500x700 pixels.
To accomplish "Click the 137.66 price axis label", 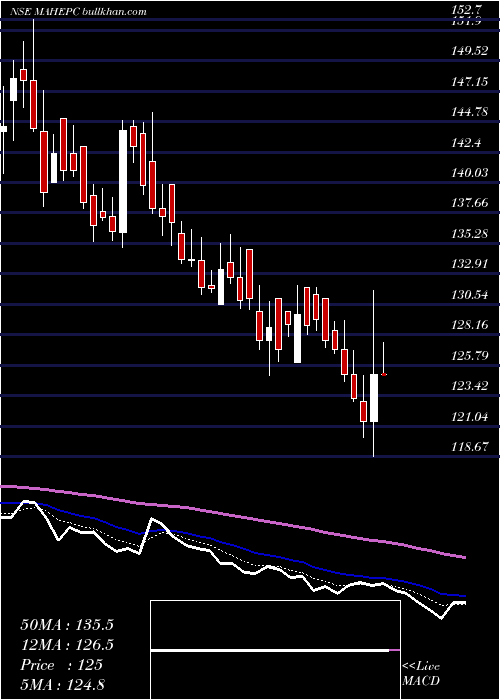I will tap(468, 203).
